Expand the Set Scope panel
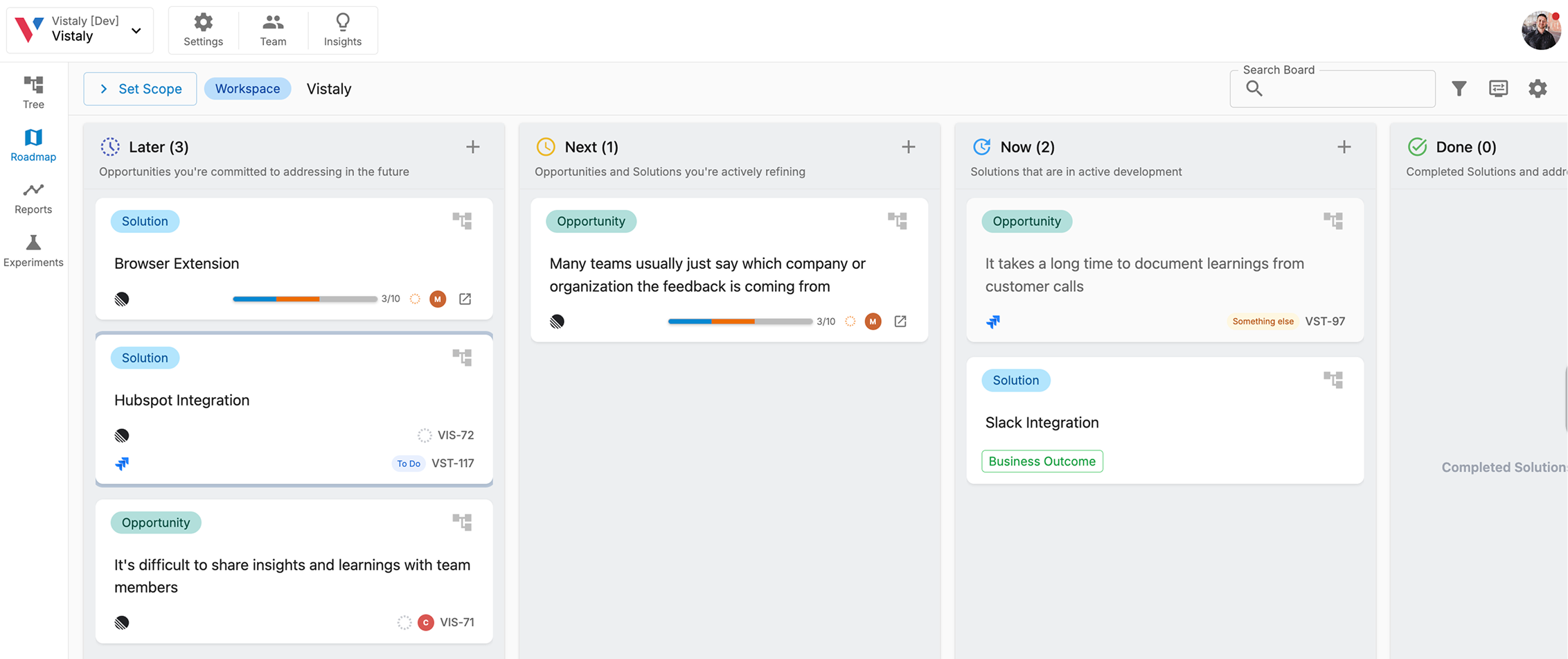 (x=139, y=88)
